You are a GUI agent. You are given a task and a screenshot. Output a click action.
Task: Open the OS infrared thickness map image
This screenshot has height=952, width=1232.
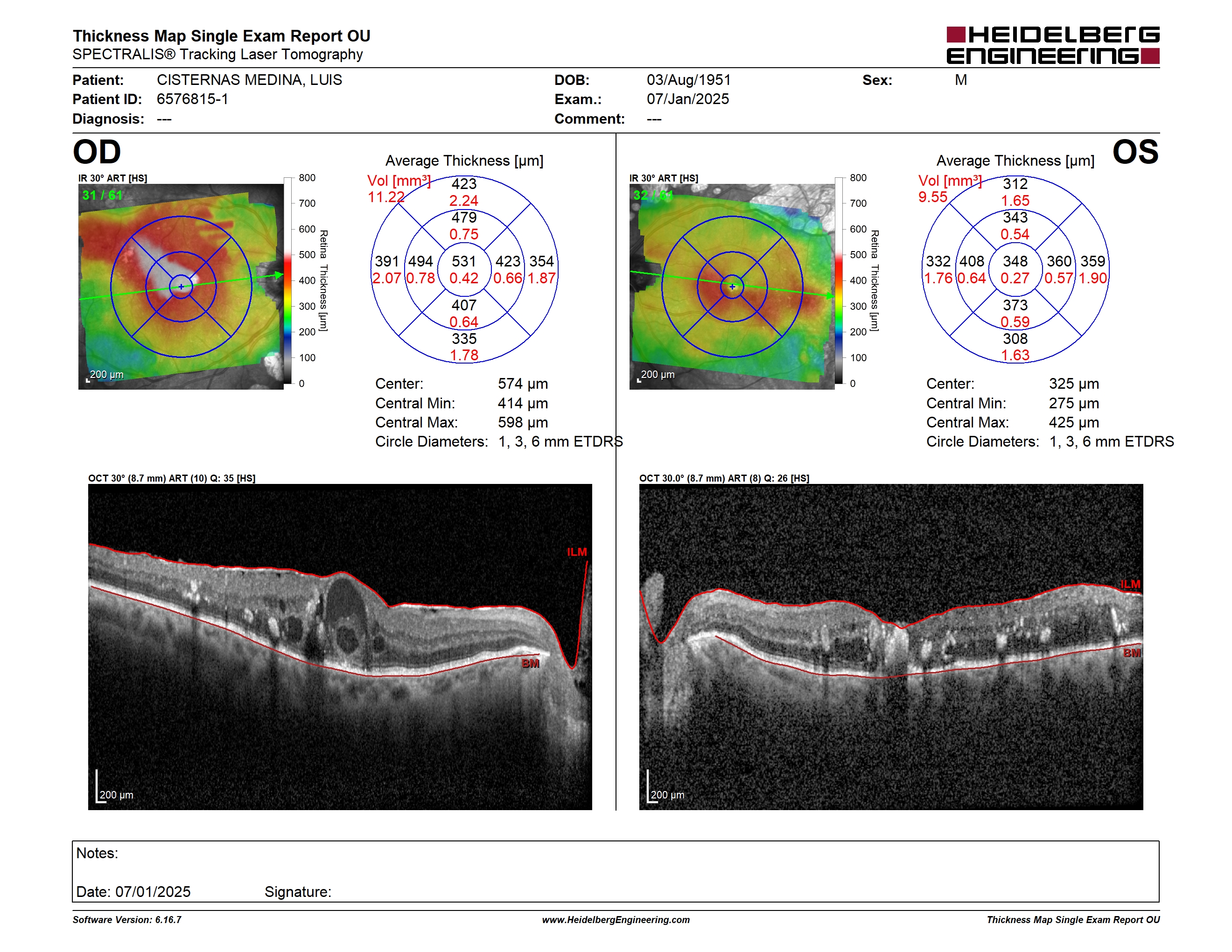[x=732, y=287]
